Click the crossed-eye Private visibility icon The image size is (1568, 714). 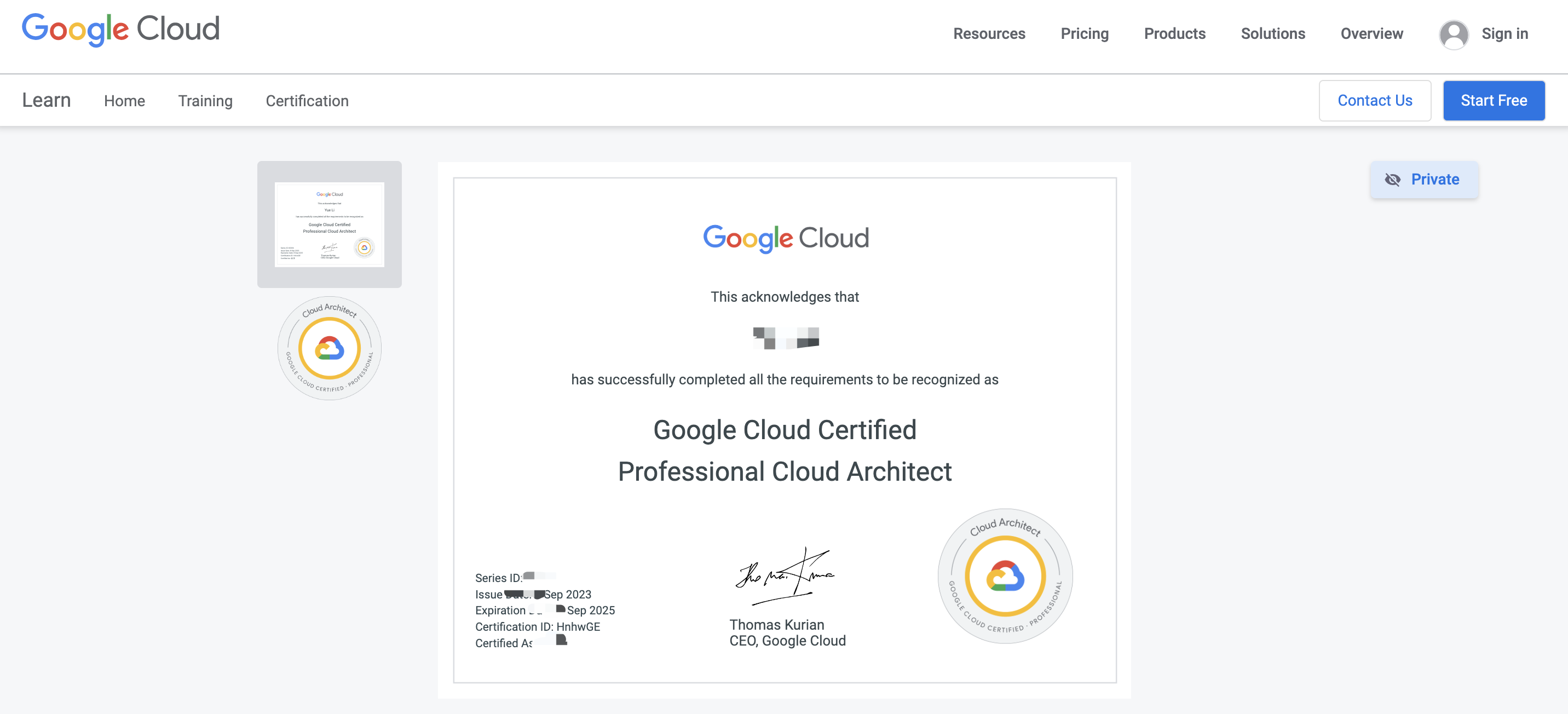1392,180
